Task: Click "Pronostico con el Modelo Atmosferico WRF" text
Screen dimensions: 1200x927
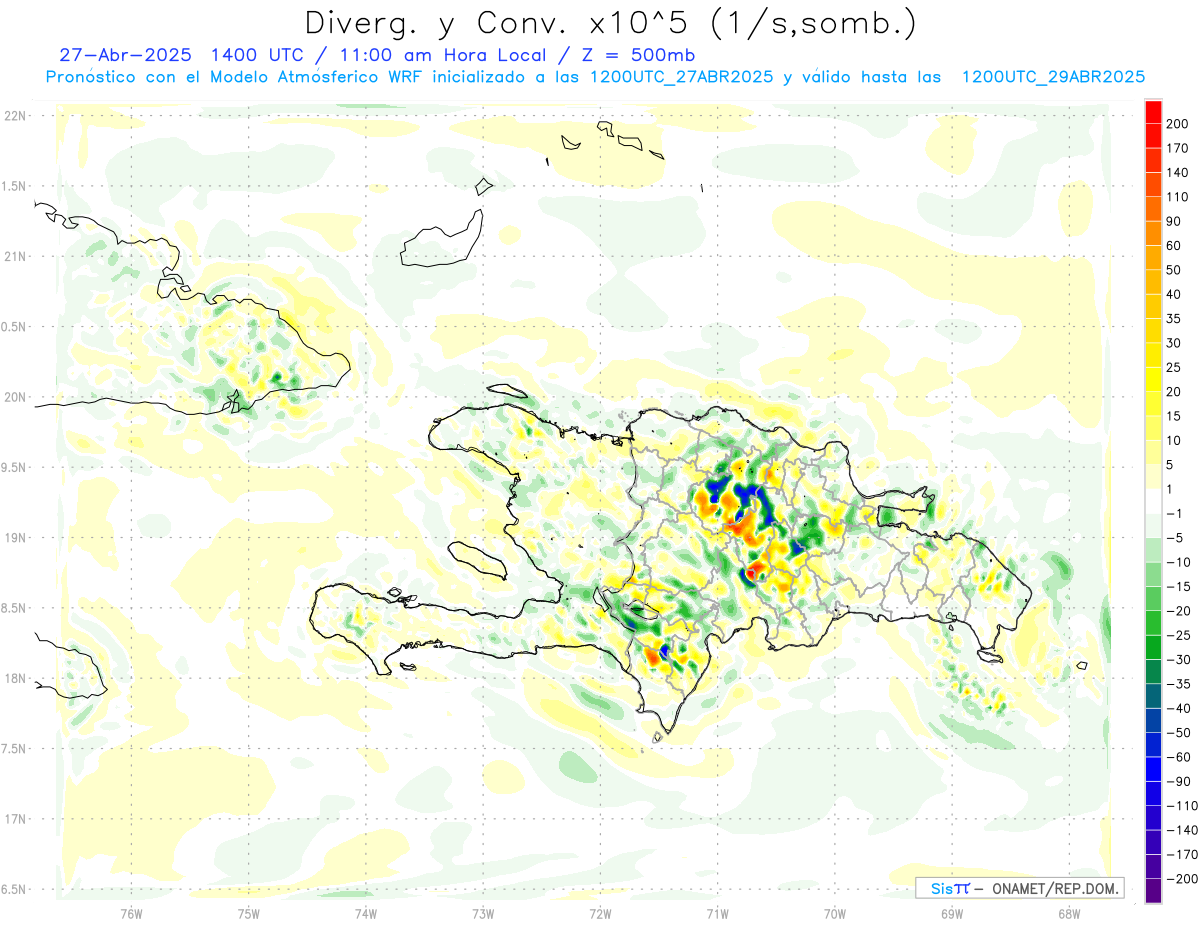Action: click(236, 77)
